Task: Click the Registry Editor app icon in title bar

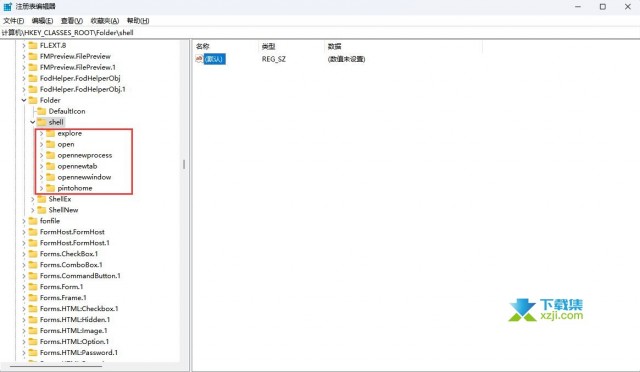Action: tap(7, 7)
